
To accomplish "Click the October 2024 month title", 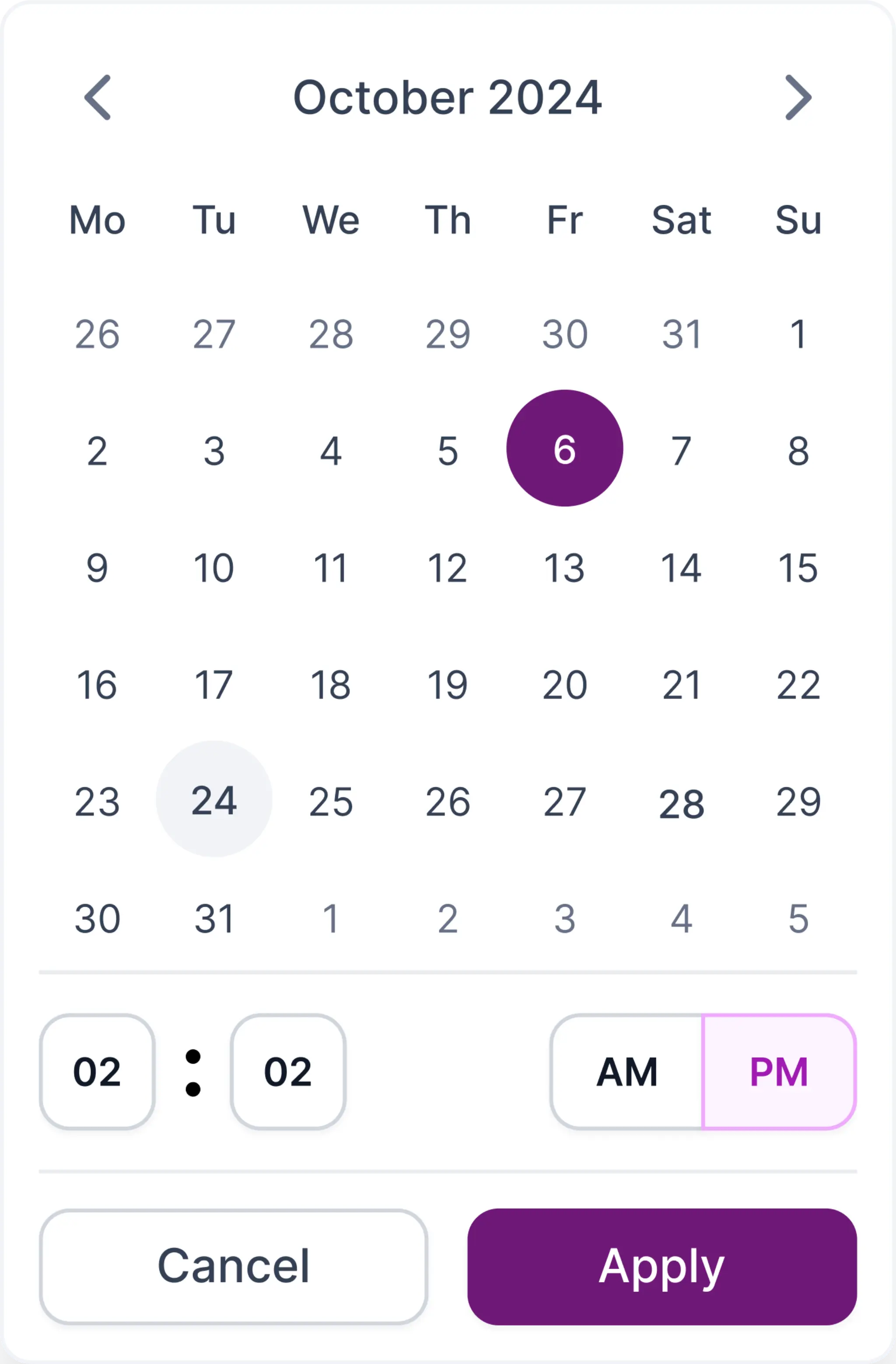I will 448,98.
